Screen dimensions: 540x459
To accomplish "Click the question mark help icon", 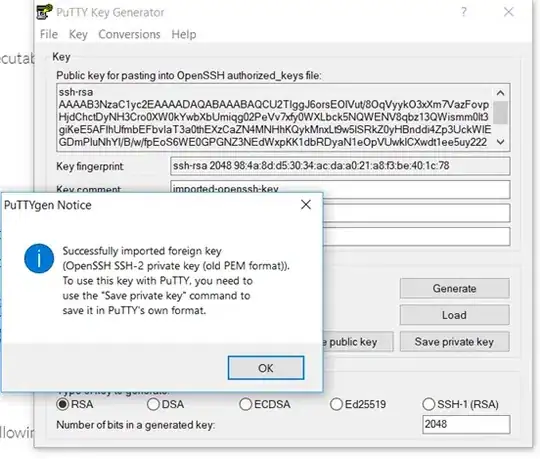I will [x=464, y=12].
